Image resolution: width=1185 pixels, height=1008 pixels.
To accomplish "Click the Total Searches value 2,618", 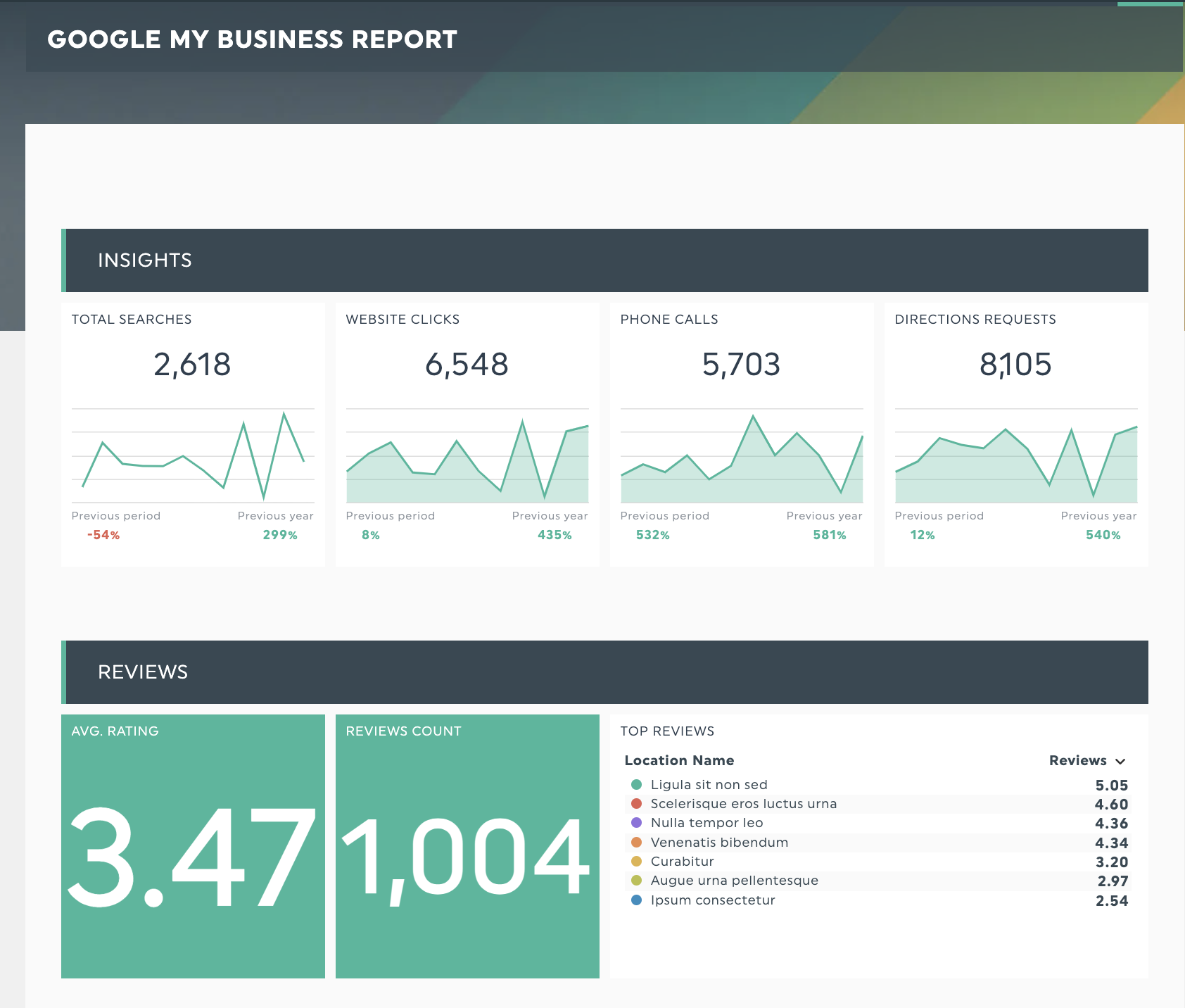I will click(192, 365).
